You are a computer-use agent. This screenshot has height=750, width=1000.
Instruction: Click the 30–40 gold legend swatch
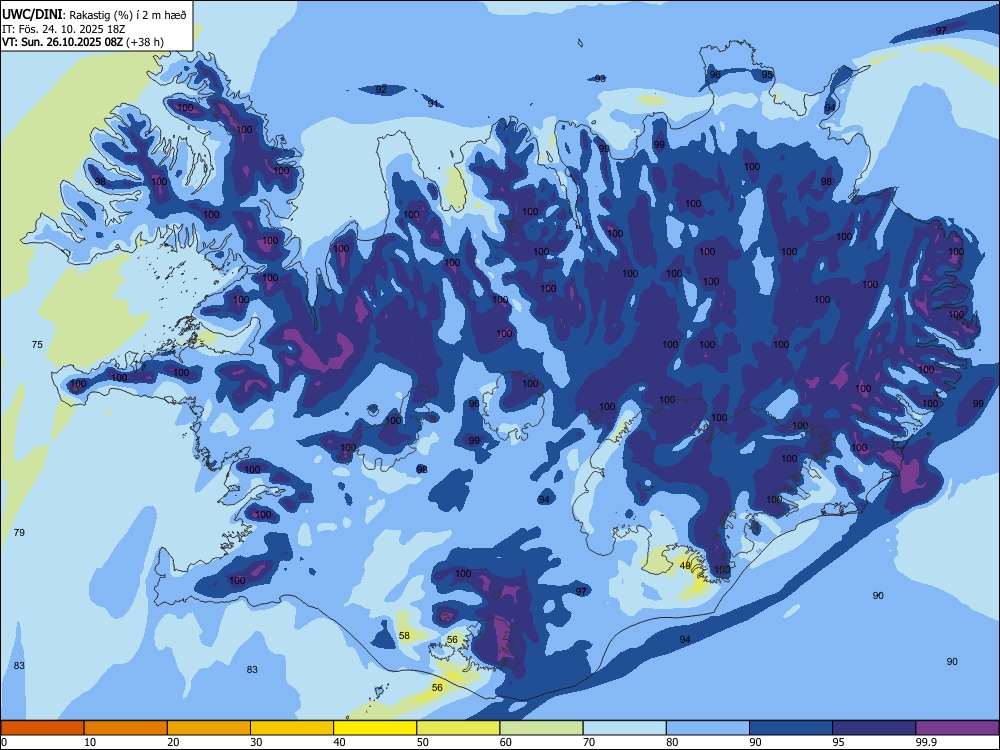coord(292,728)
